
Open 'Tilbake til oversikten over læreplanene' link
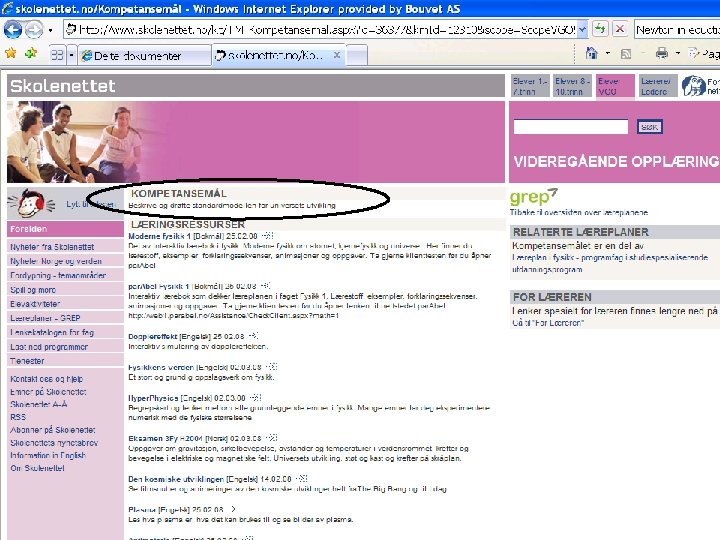[579, 212]
